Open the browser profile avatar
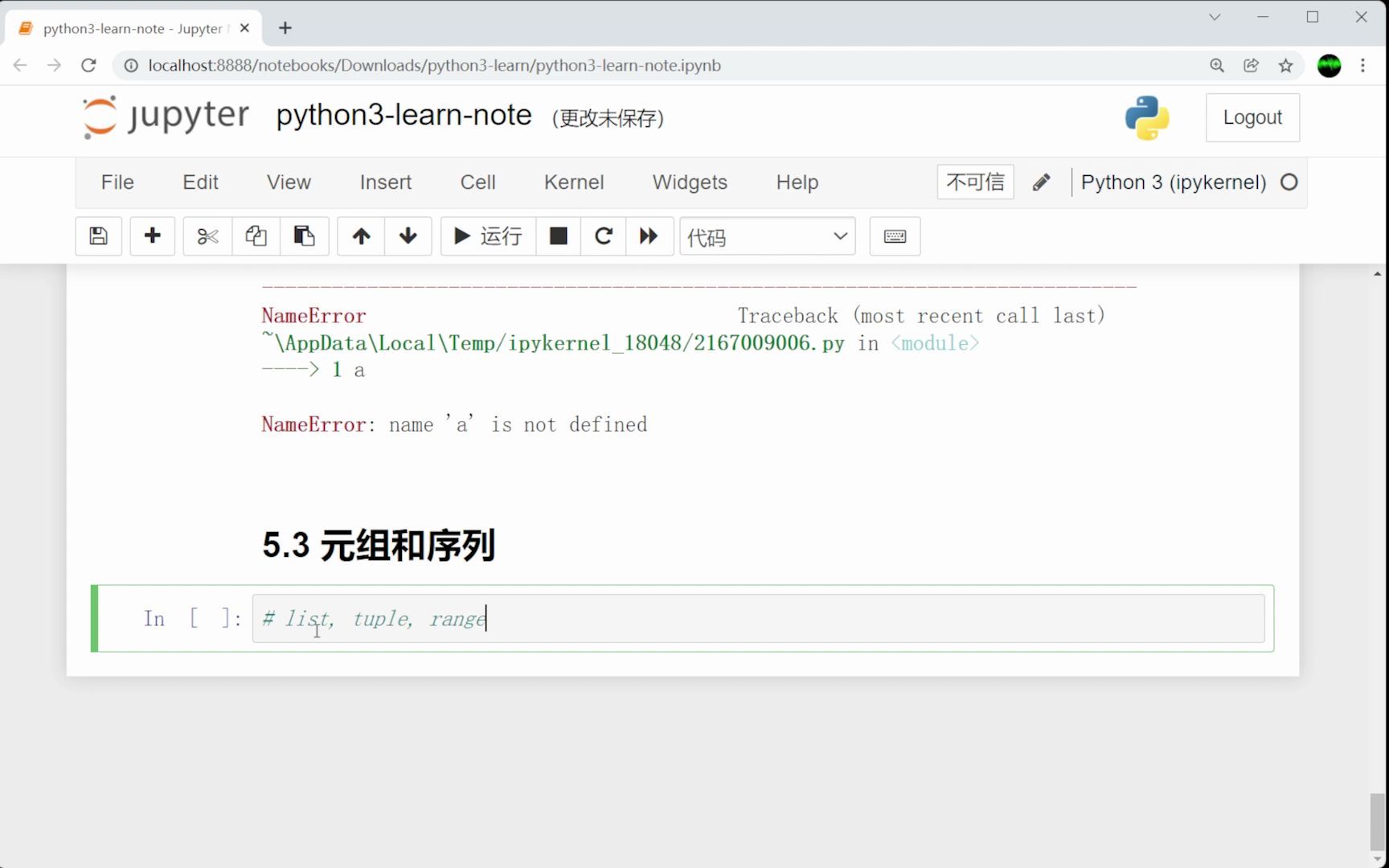The image size is (1389, 868). [1330, 65]
